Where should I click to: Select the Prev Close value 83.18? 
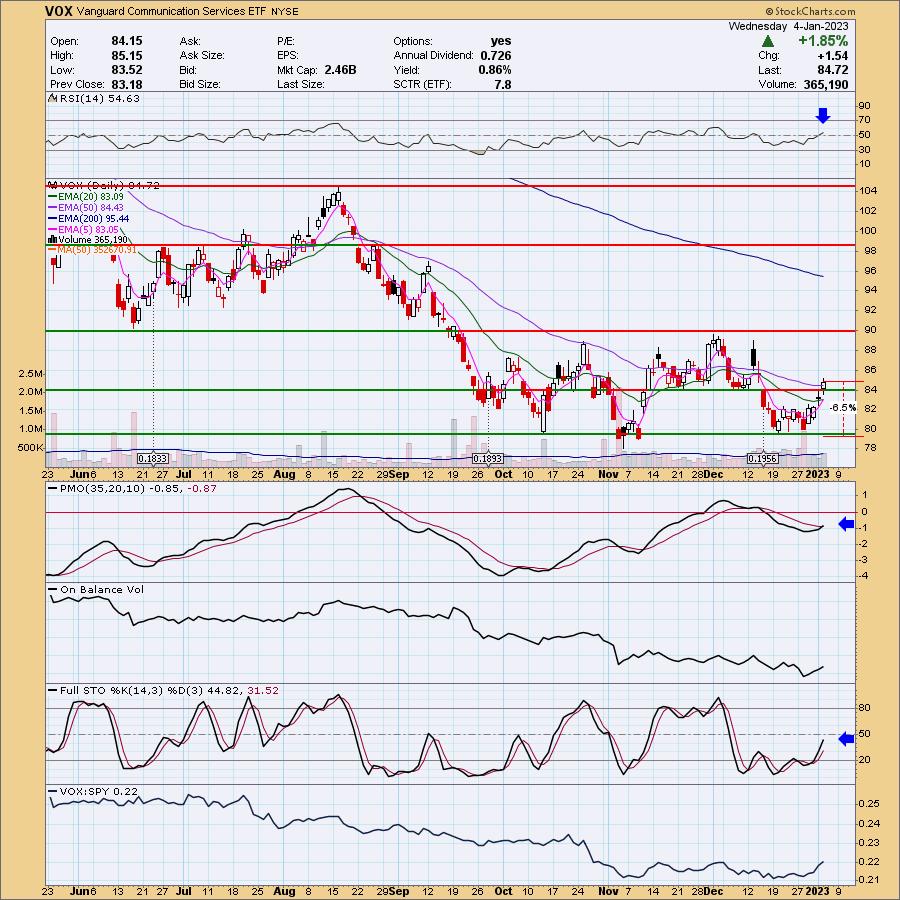coord(127,84)
